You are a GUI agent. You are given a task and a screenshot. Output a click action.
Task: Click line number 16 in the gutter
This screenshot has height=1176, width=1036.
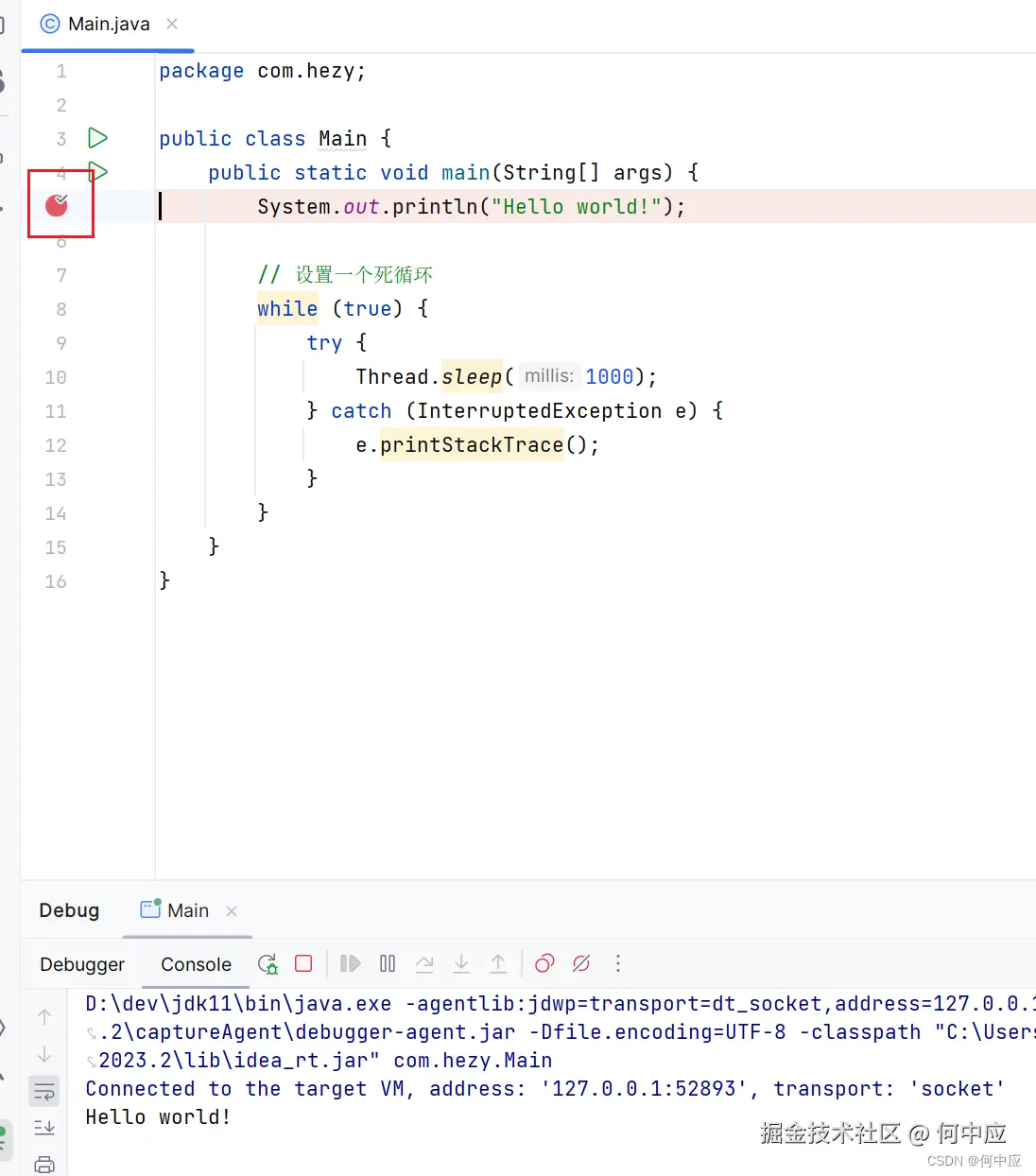[x=56, y=581]
